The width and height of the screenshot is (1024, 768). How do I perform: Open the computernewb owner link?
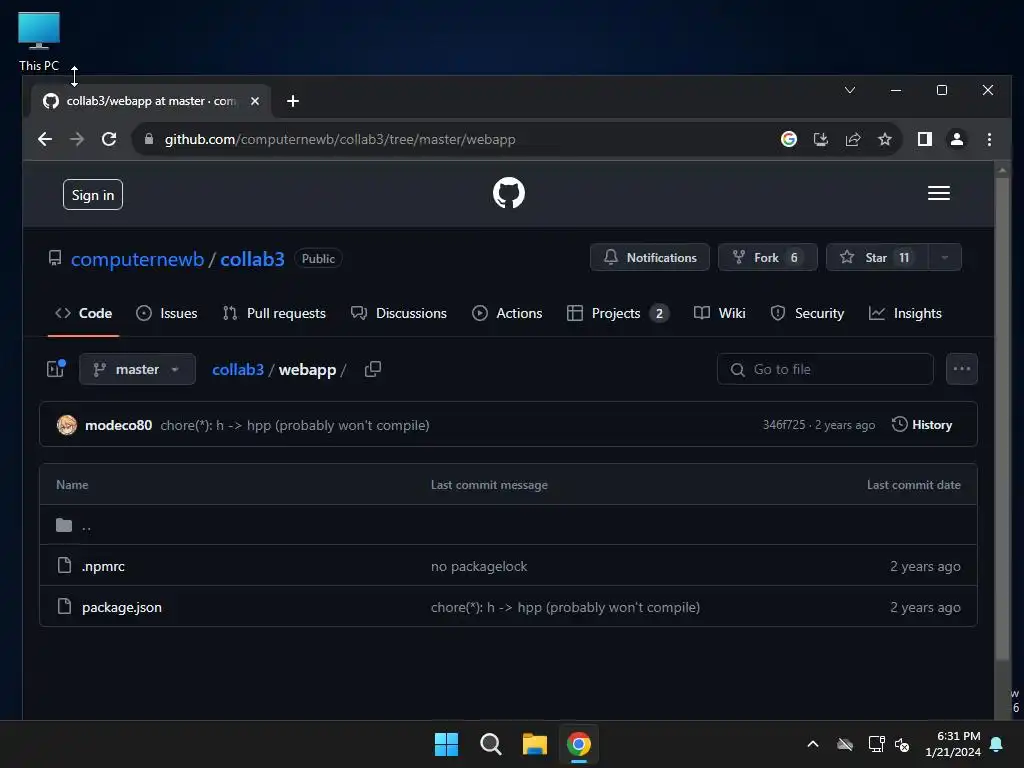pyautogui.click(x=137, y=259)
